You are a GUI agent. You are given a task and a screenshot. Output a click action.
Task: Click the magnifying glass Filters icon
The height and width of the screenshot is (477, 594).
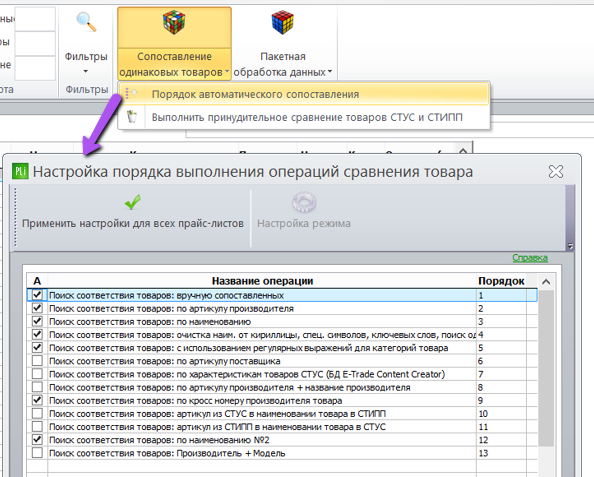click(x=86, y=22)
